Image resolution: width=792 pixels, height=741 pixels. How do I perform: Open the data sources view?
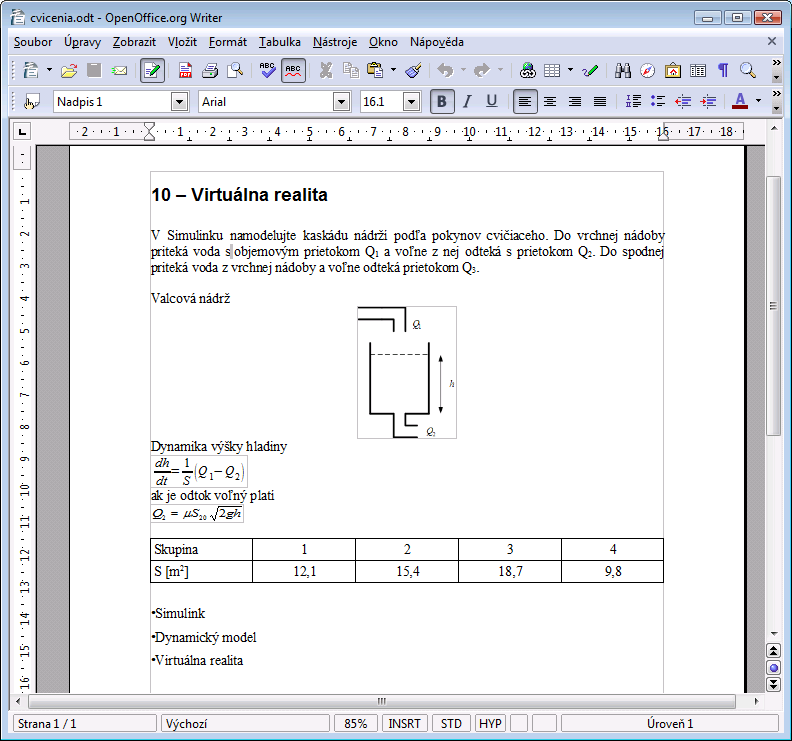click(698, 70)
